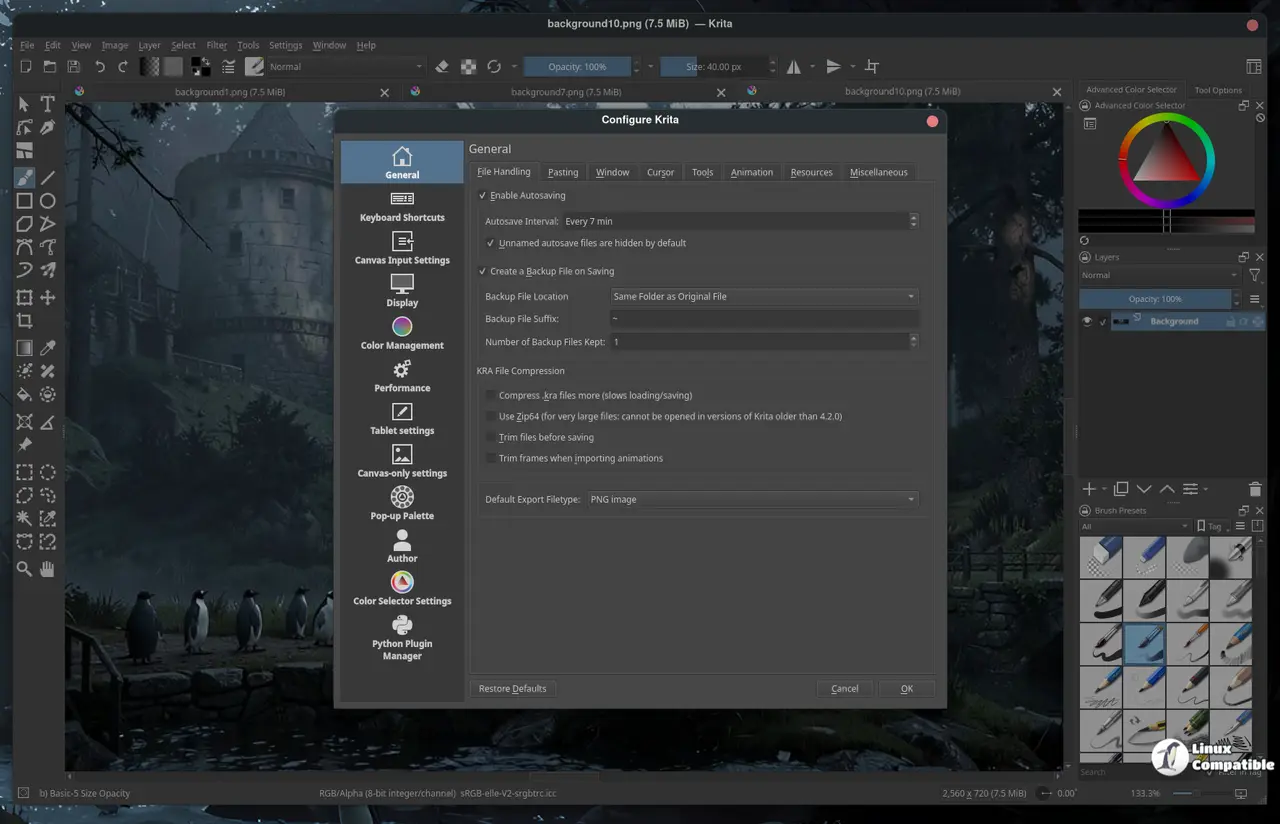Click the Restore Defaults button
Image resolution: width=1280 pixels, height=824 pixels.
click(512, 688)
